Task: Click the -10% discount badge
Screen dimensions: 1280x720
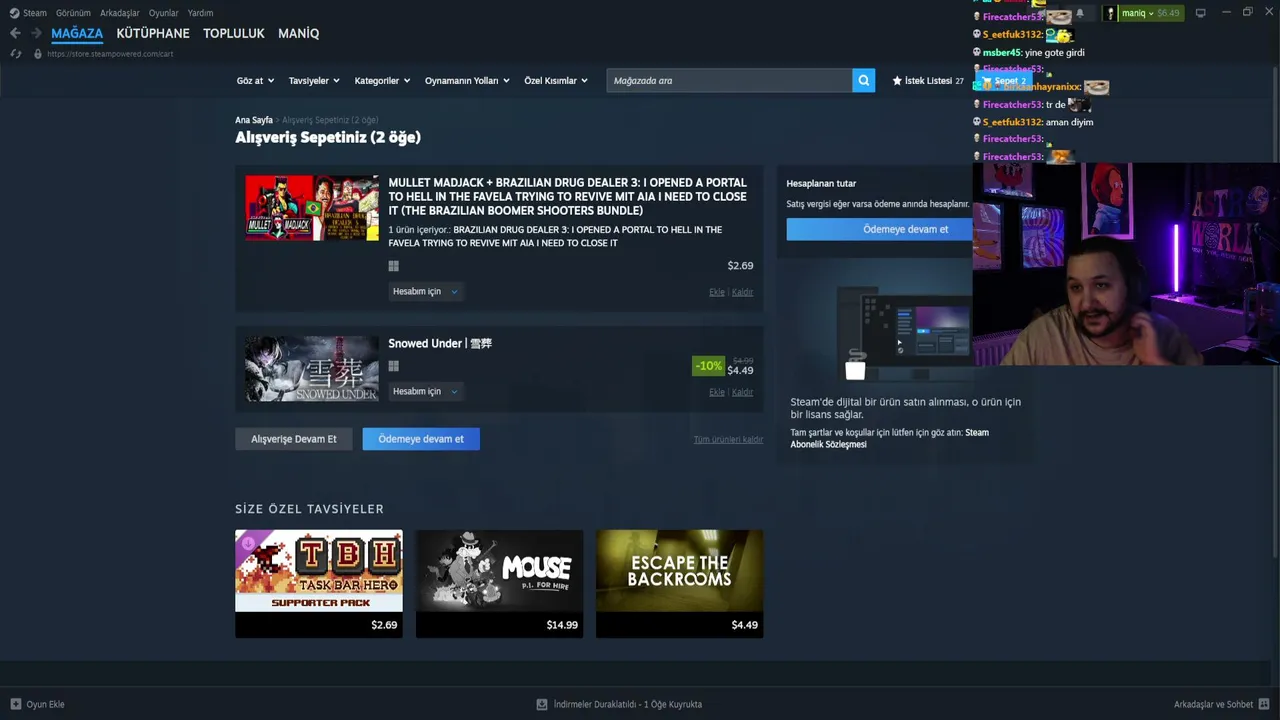Action: click(x=708, y=366)
